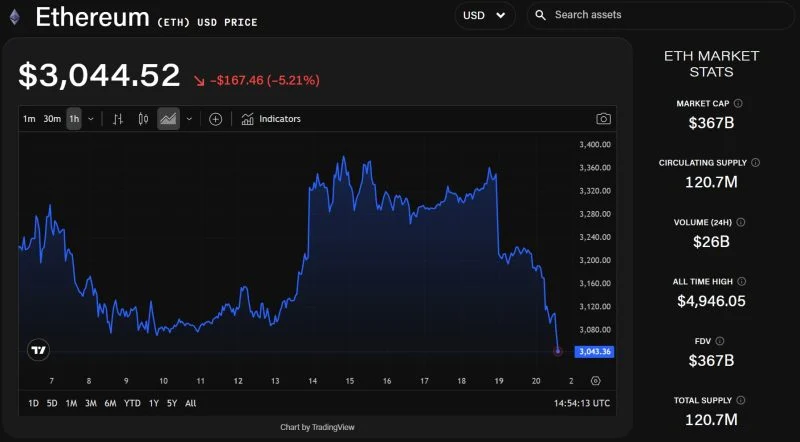Select the bar chart style icon

coord(118,119)
